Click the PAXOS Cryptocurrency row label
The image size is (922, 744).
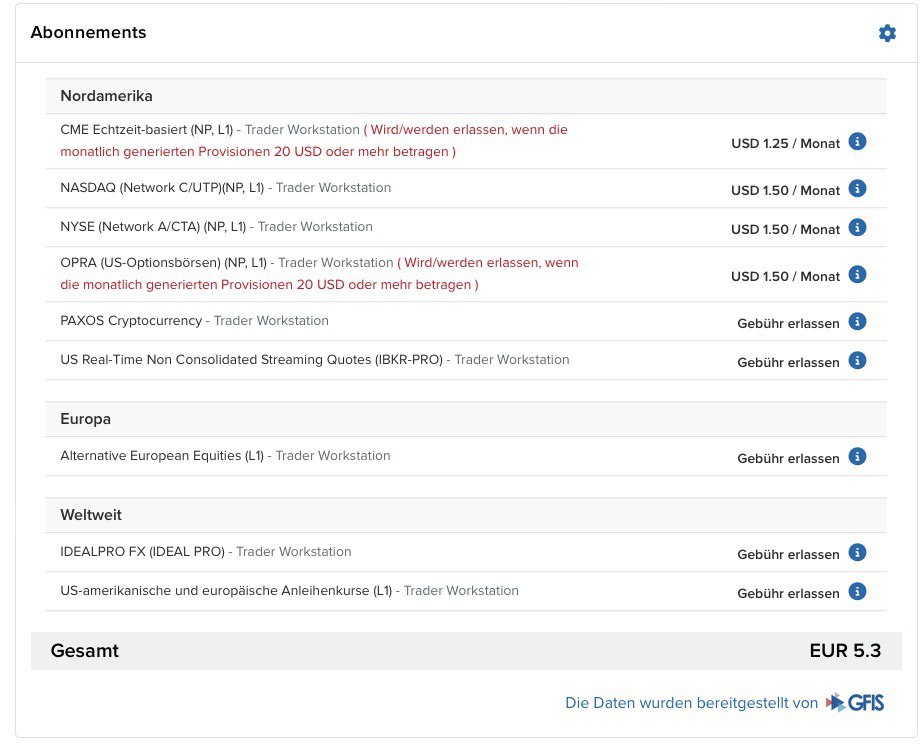pos(131,321)
